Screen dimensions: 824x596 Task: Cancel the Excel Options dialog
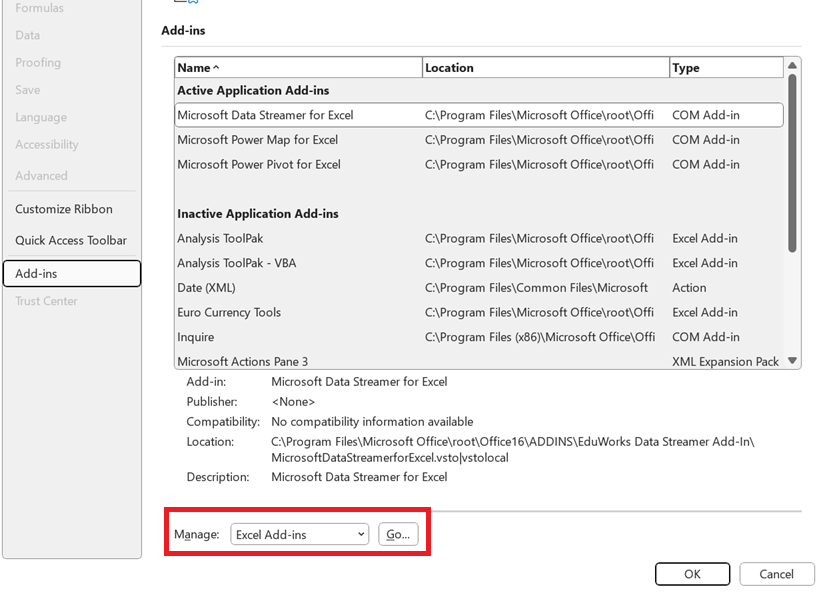777,574
